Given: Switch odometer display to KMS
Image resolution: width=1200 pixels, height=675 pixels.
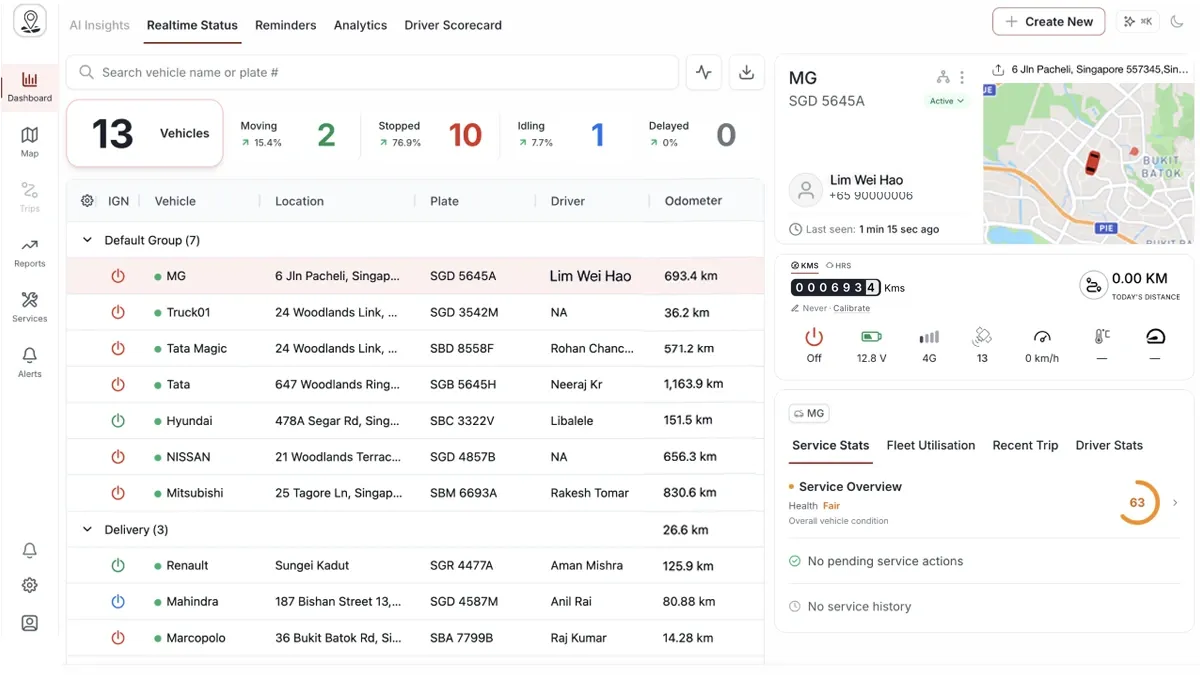Looking at the screenshot, I should 805,266.
